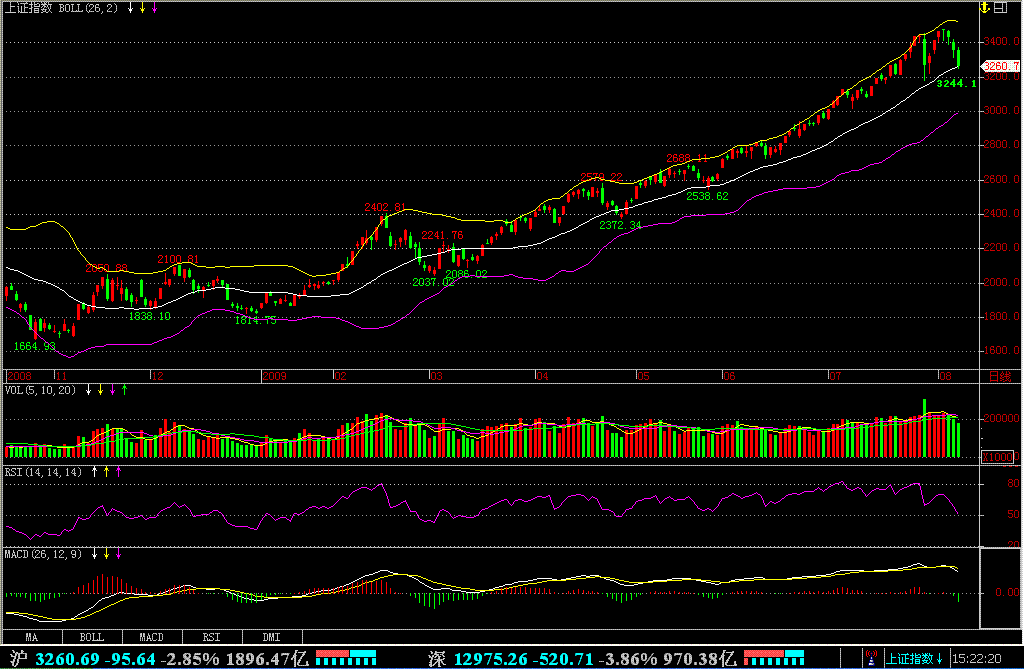Open the 上证指数 status bar dropdown
Image resolution: width=1024 pixels, height=669 pixels.
[914, 658]
